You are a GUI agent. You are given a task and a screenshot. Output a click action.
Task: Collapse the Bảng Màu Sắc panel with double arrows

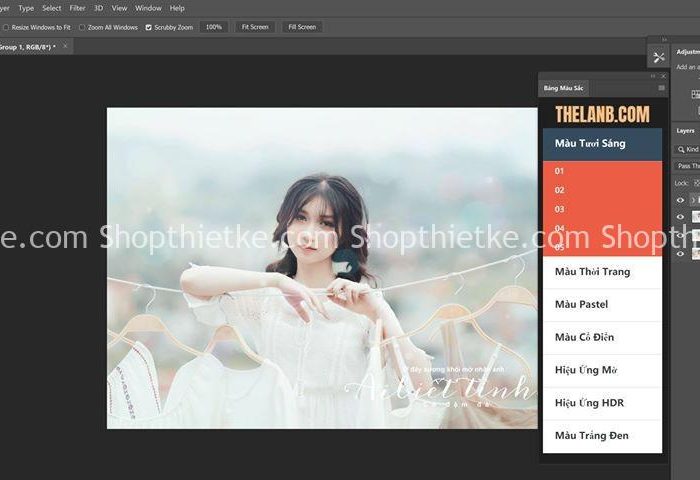click(x=653, y=76)
